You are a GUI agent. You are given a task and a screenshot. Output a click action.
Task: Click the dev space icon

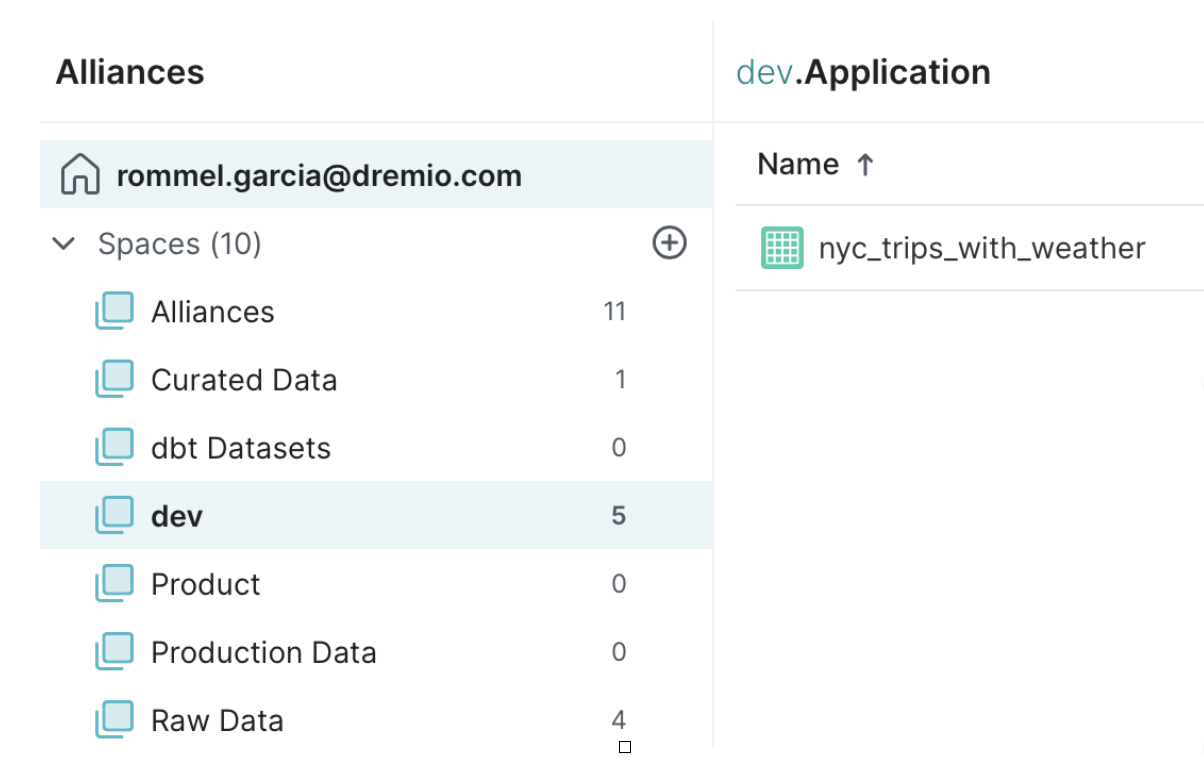click(114, 514)
